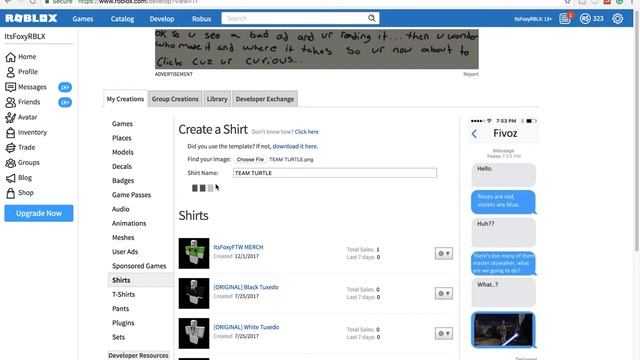
Task: Select Animations in creations list
Action: (129, 223)
